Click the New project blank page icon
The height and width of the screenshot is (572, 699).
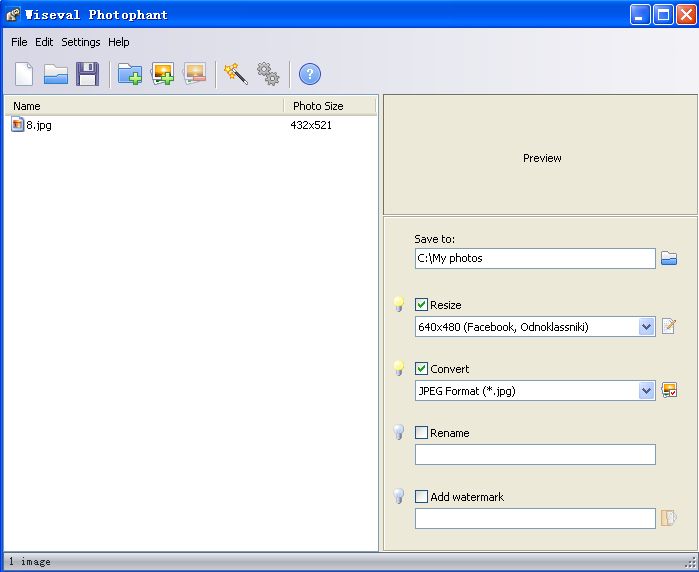(24, 74)
